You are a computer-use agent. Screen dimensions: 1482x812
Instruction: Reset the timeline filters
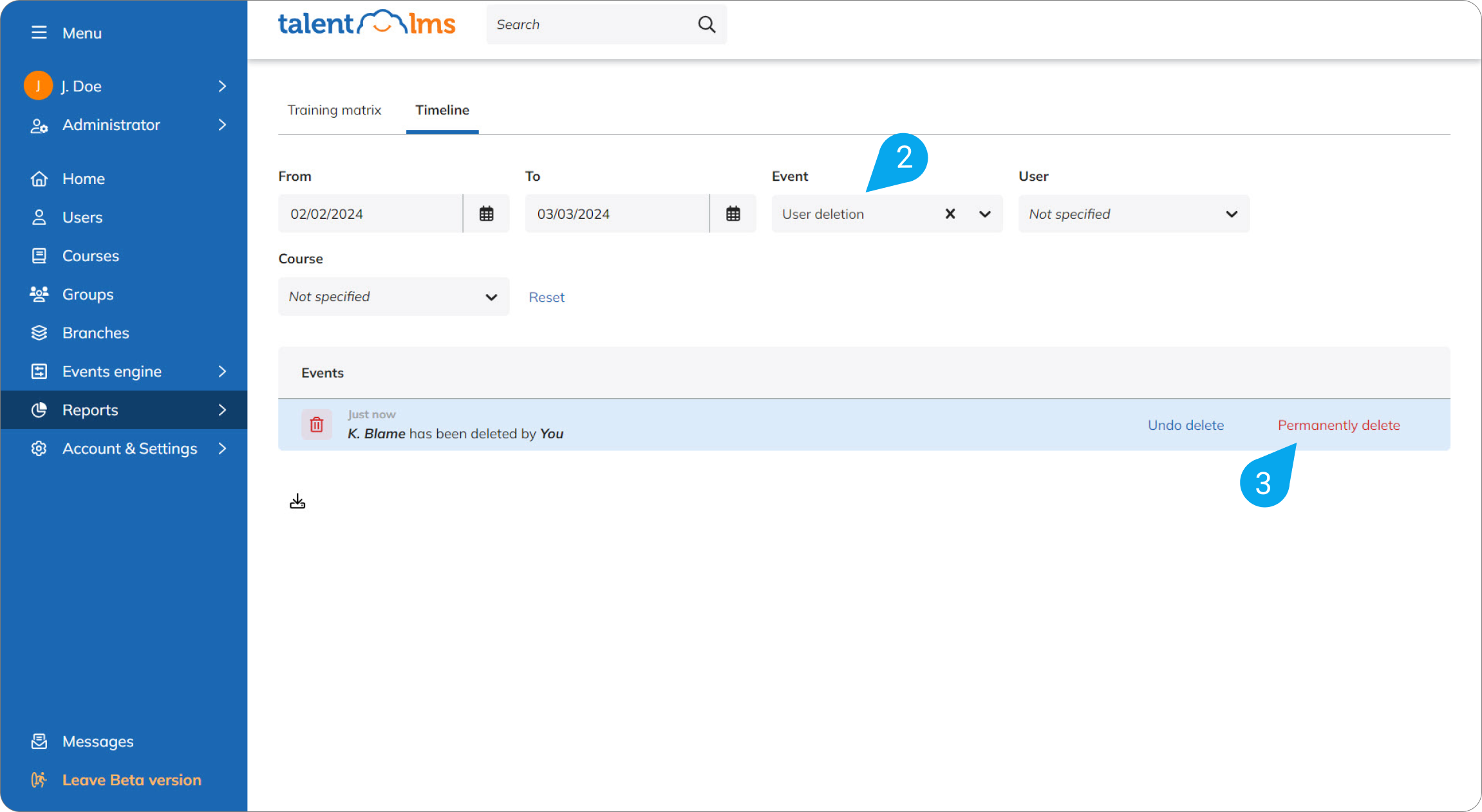(x=547, y=297)
